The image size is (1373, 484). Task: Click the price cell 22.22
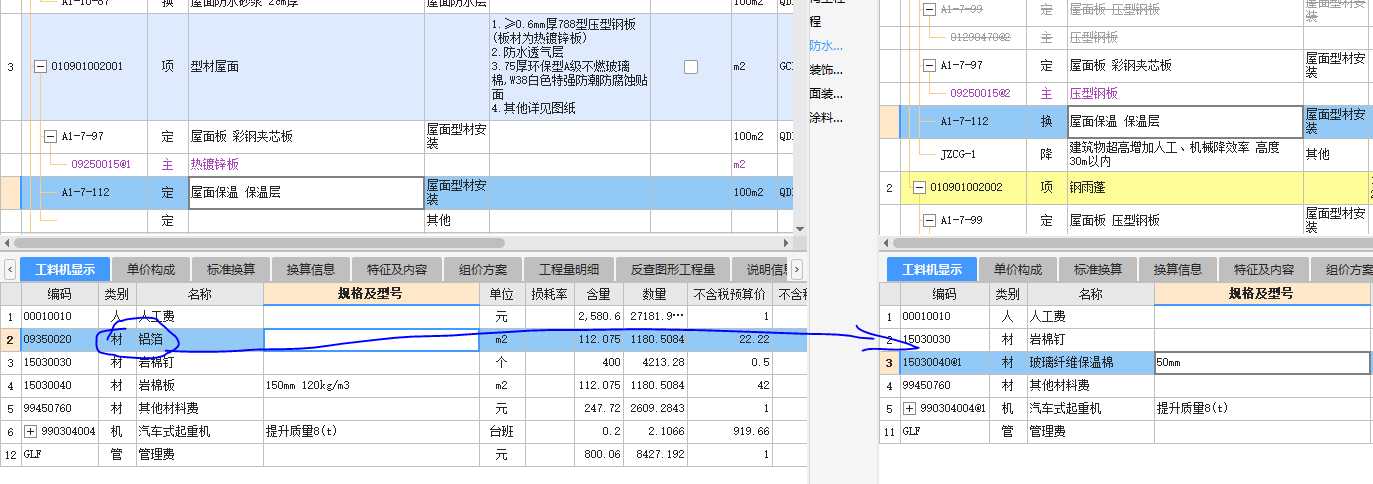(x=730, y=340)
